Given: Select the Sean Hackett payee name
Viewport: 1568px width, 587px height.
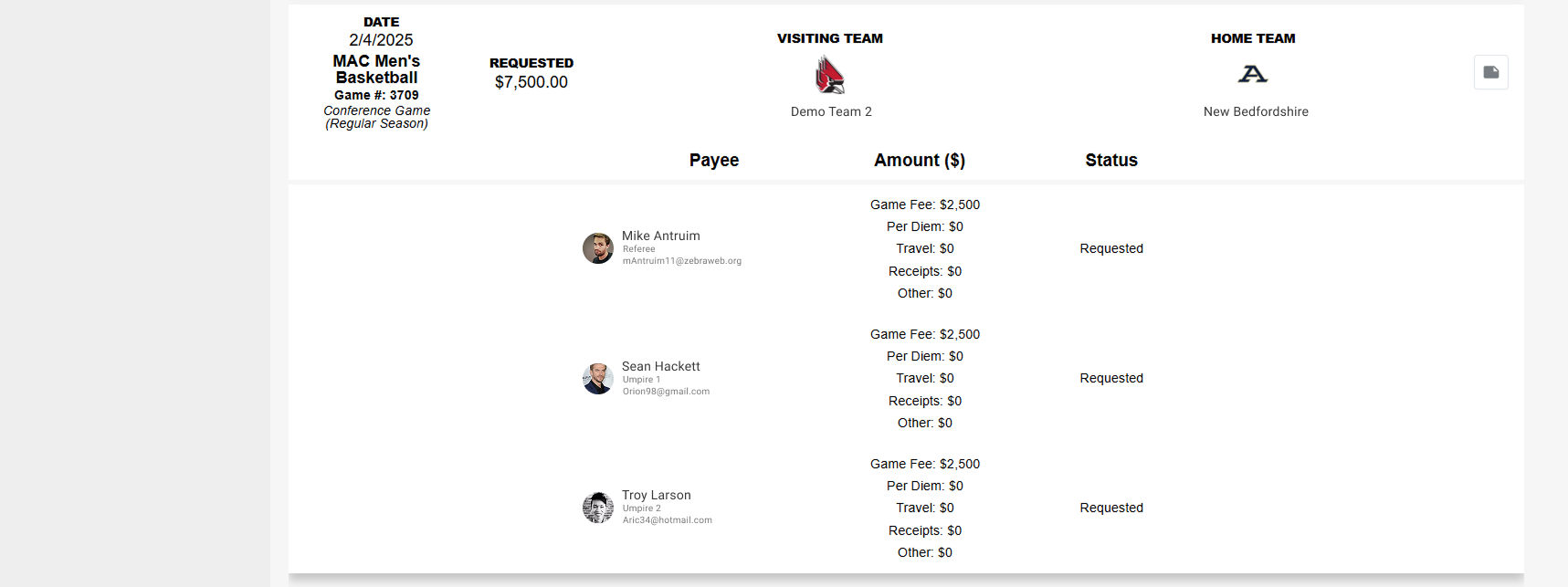Looking at the screenshot, I should click(660, 366).
